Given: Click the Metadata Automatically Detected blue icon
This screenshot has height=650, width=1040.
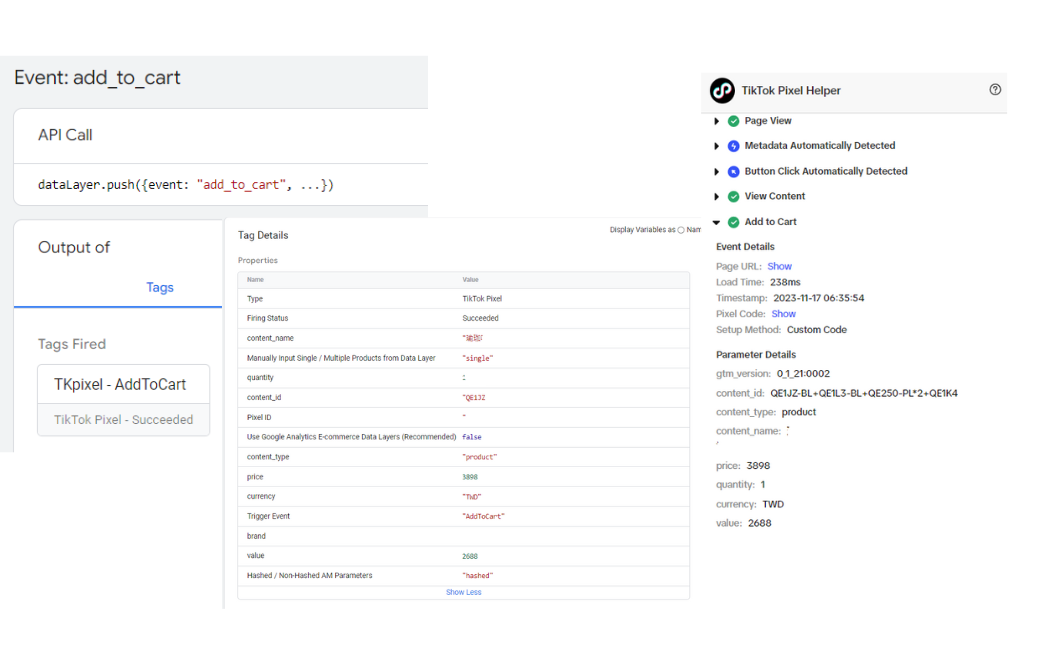Looking at the screenshot, I should [734, 146].
